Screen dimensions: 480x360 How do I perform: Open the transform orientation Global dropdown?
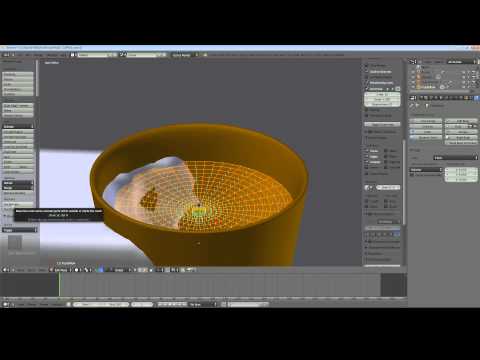121,270
